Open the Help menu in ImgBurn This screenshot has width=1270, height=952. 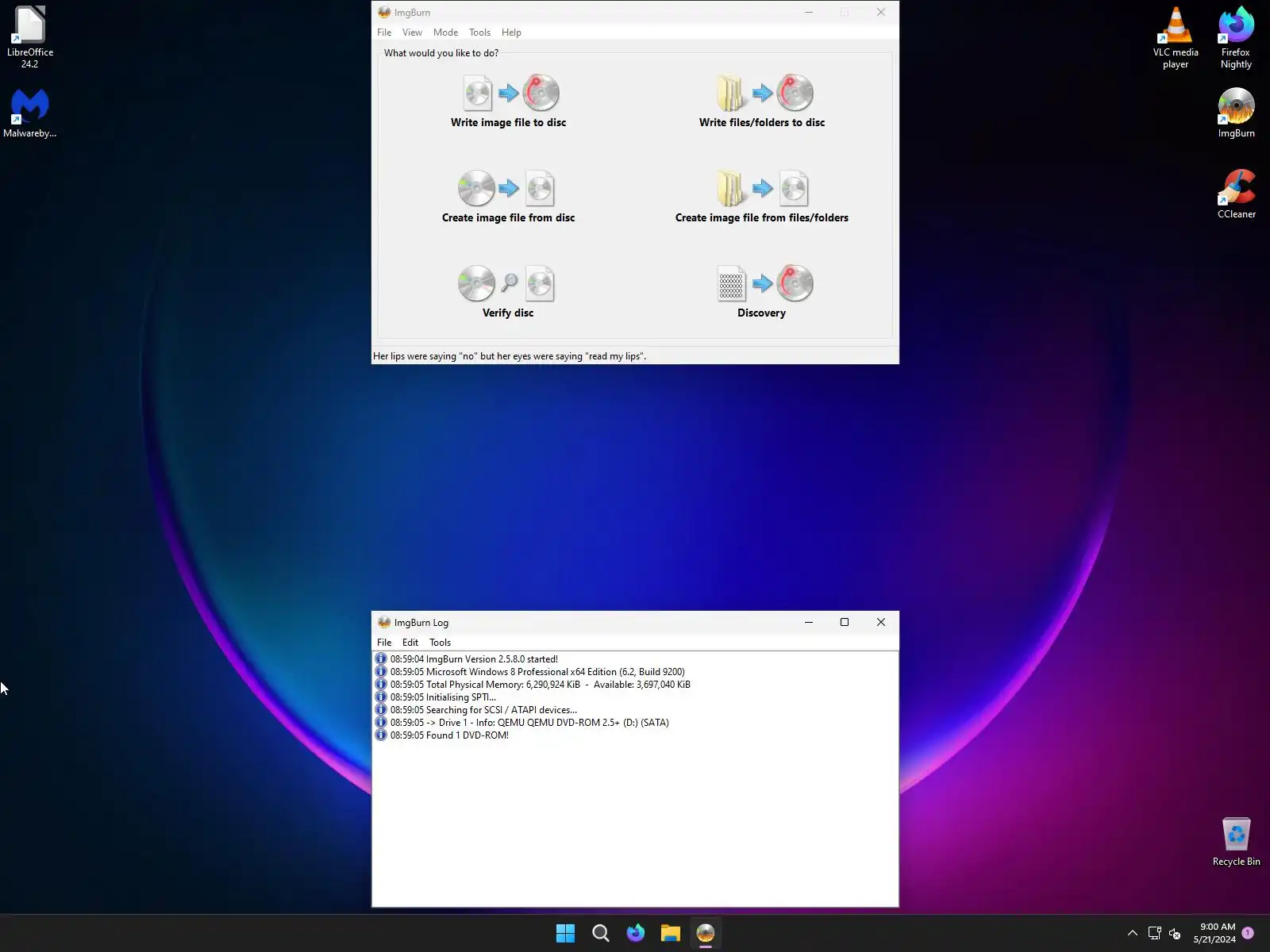click(x=511, y=33)
